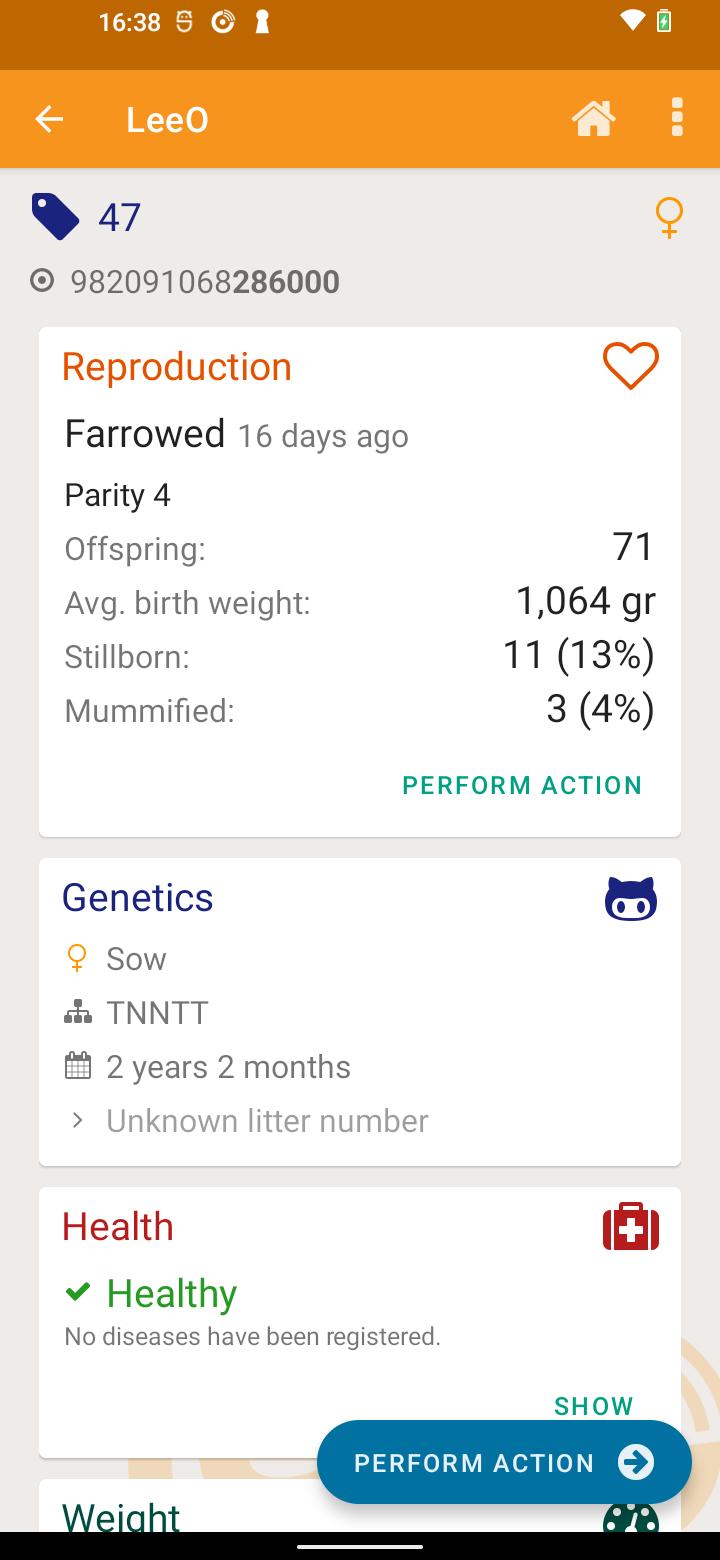Tap the Healthy status checkmark
Viewport: 720px width, 1560px height.
(77, 1292)
